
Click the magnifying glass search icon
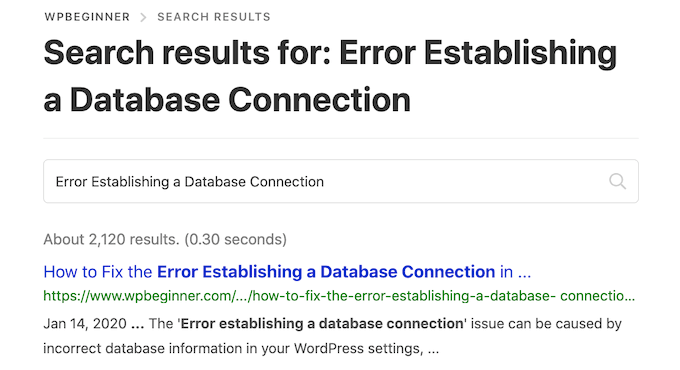617,181
